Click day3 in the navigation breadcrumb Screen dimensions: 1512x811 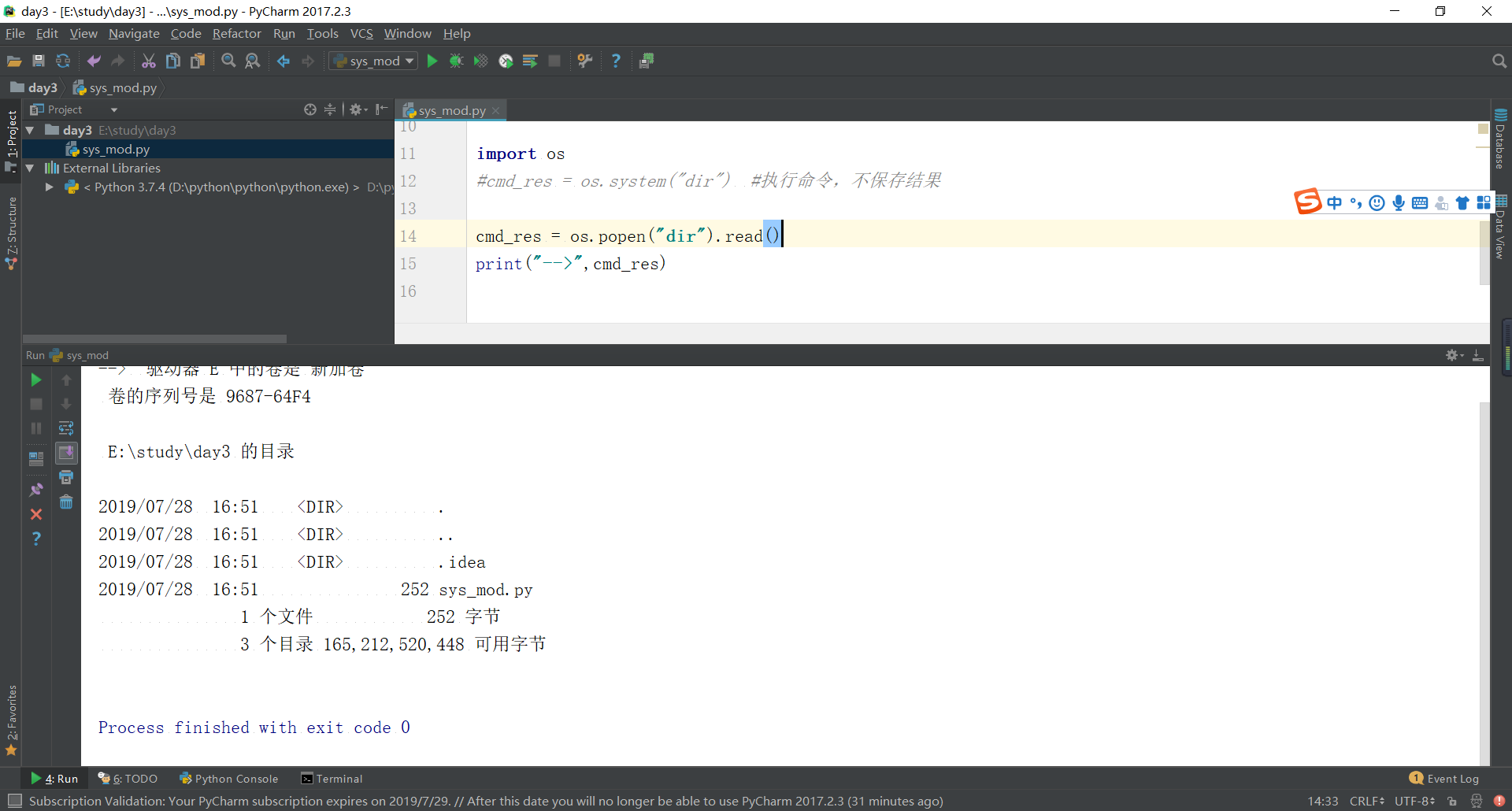click(x=34, y=87)
